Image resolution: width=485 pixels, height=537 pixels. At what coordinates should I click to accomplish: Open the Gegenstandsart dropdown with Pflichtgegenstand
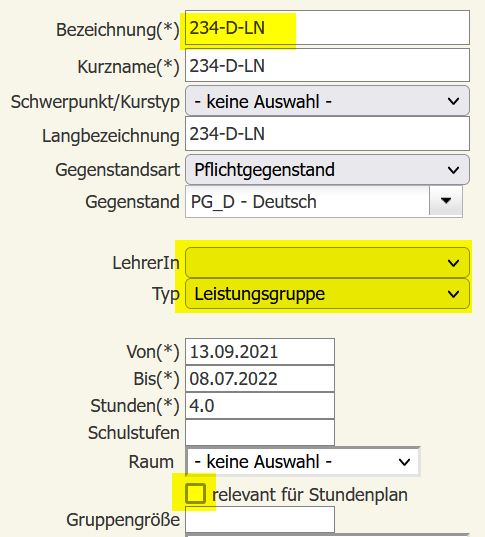tap(327, 170)
